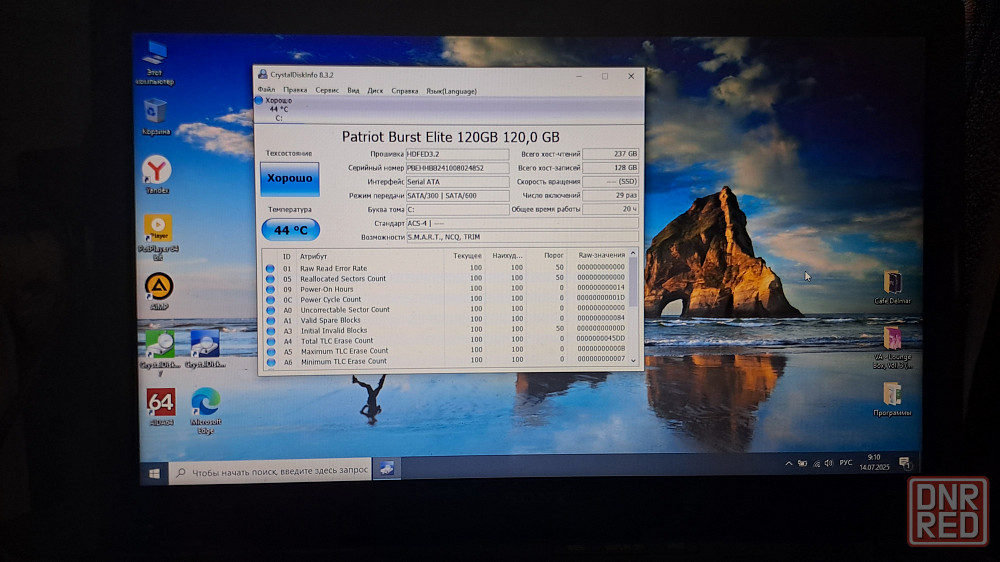This screenshot has width=1000, height=562.
Task: Open the Диск menu
Action: pos(375,91)
